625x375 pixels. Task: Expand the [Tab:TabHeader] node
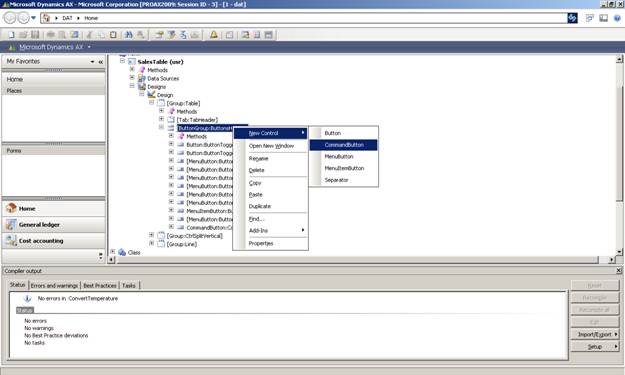coord(161,119)
